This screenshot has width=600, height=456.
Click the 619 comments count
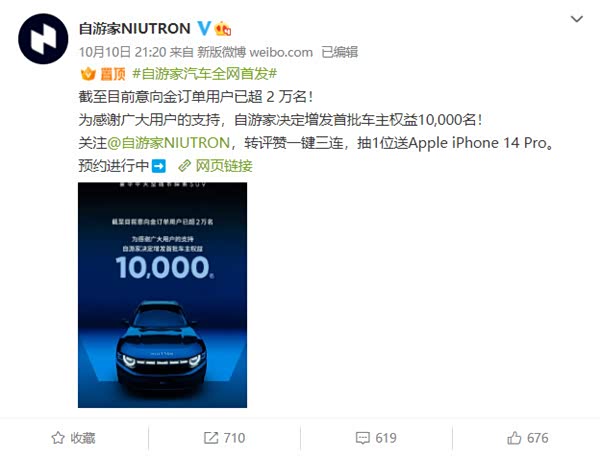pos(386,438)
